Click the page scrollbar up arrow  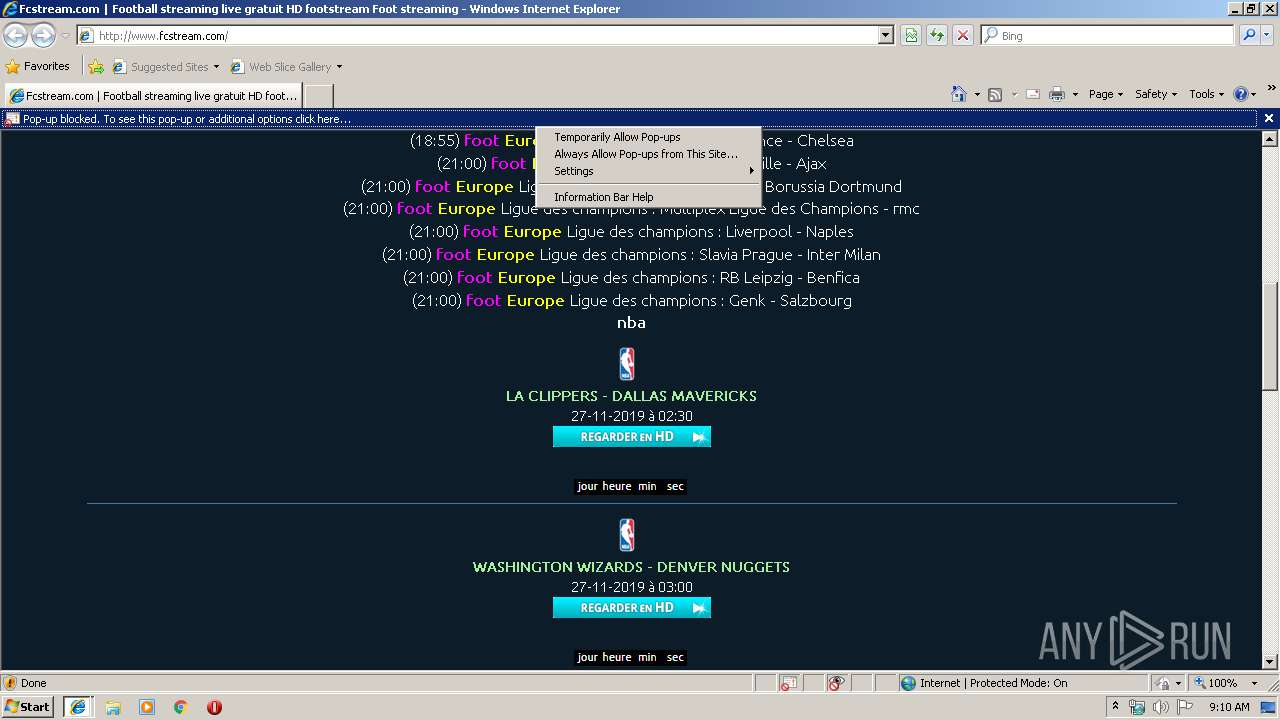click(1270, 139)
